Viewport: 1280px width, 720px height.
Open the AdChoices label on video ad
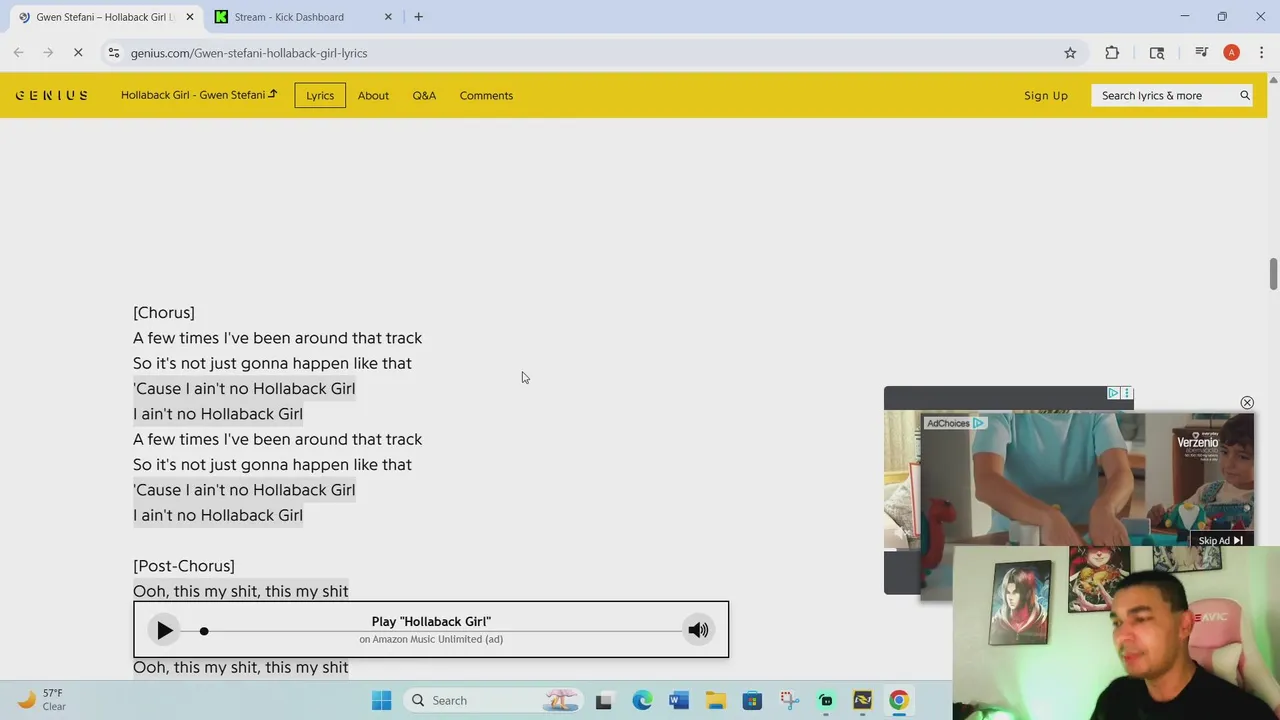point(955,423)
